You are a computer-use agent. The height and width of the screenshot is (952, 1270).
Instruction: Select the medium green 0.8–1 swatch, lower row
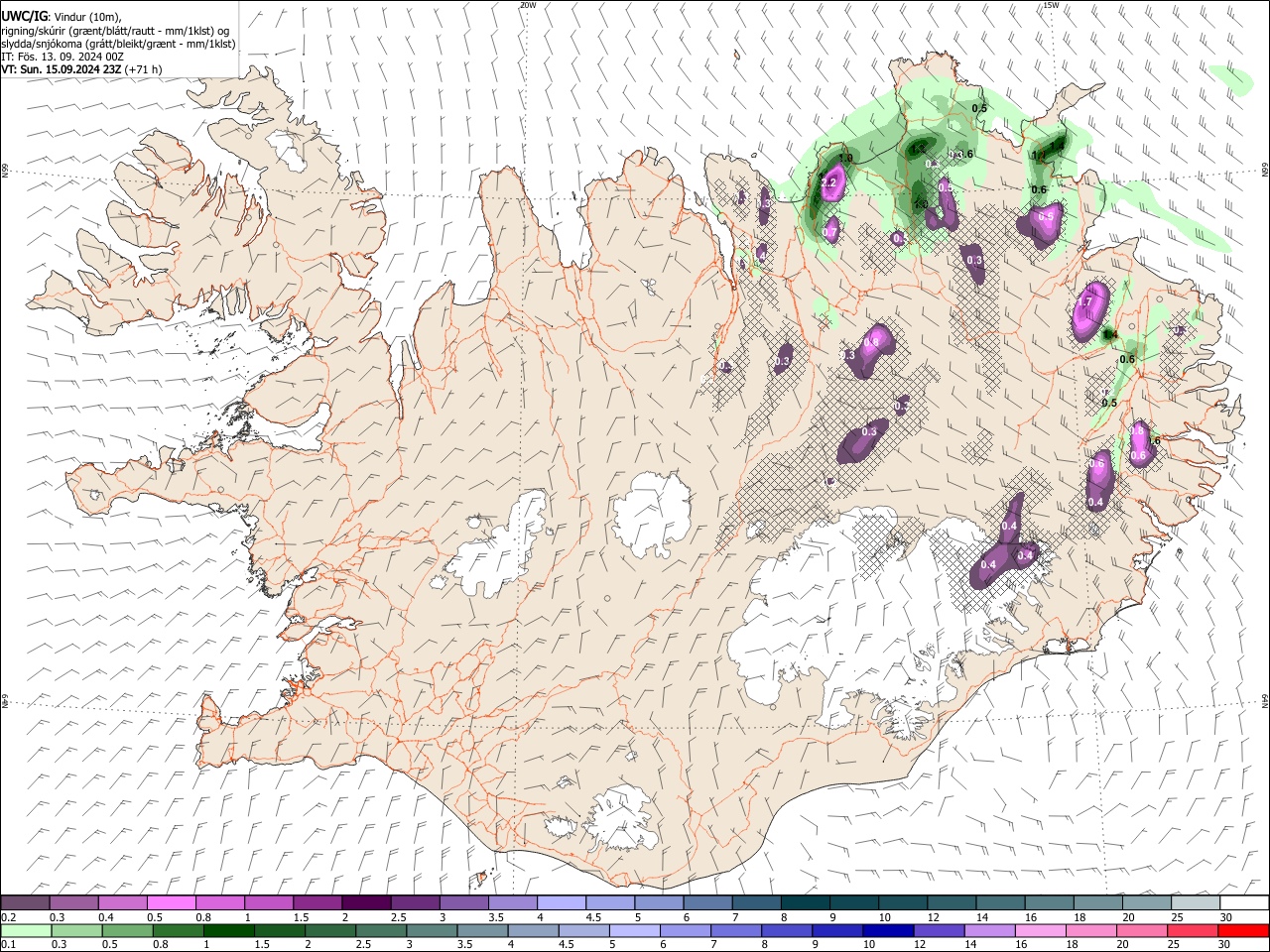[x=179, y=931]
